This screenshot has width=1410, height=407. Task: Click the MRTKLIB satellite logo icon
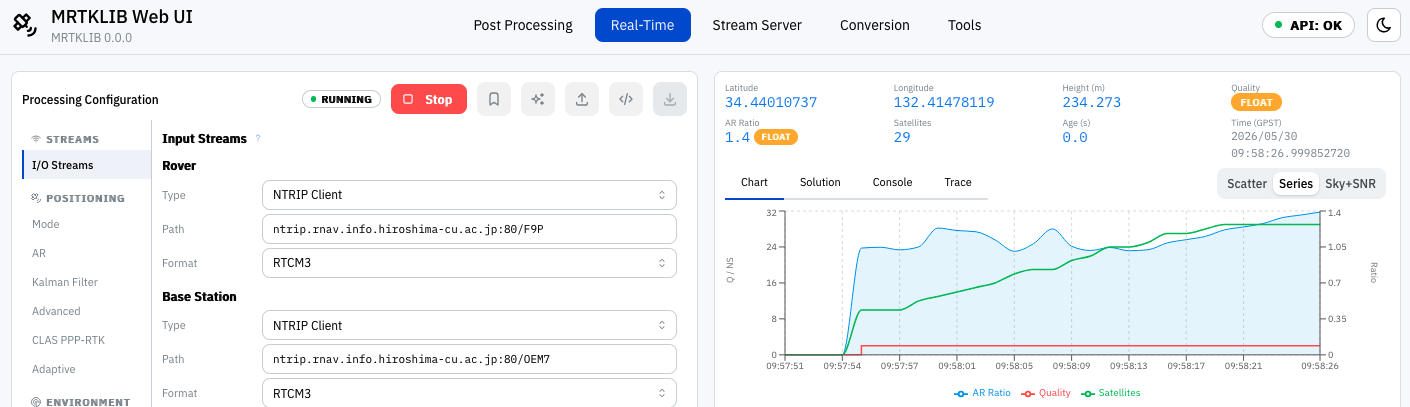(26, 25)
